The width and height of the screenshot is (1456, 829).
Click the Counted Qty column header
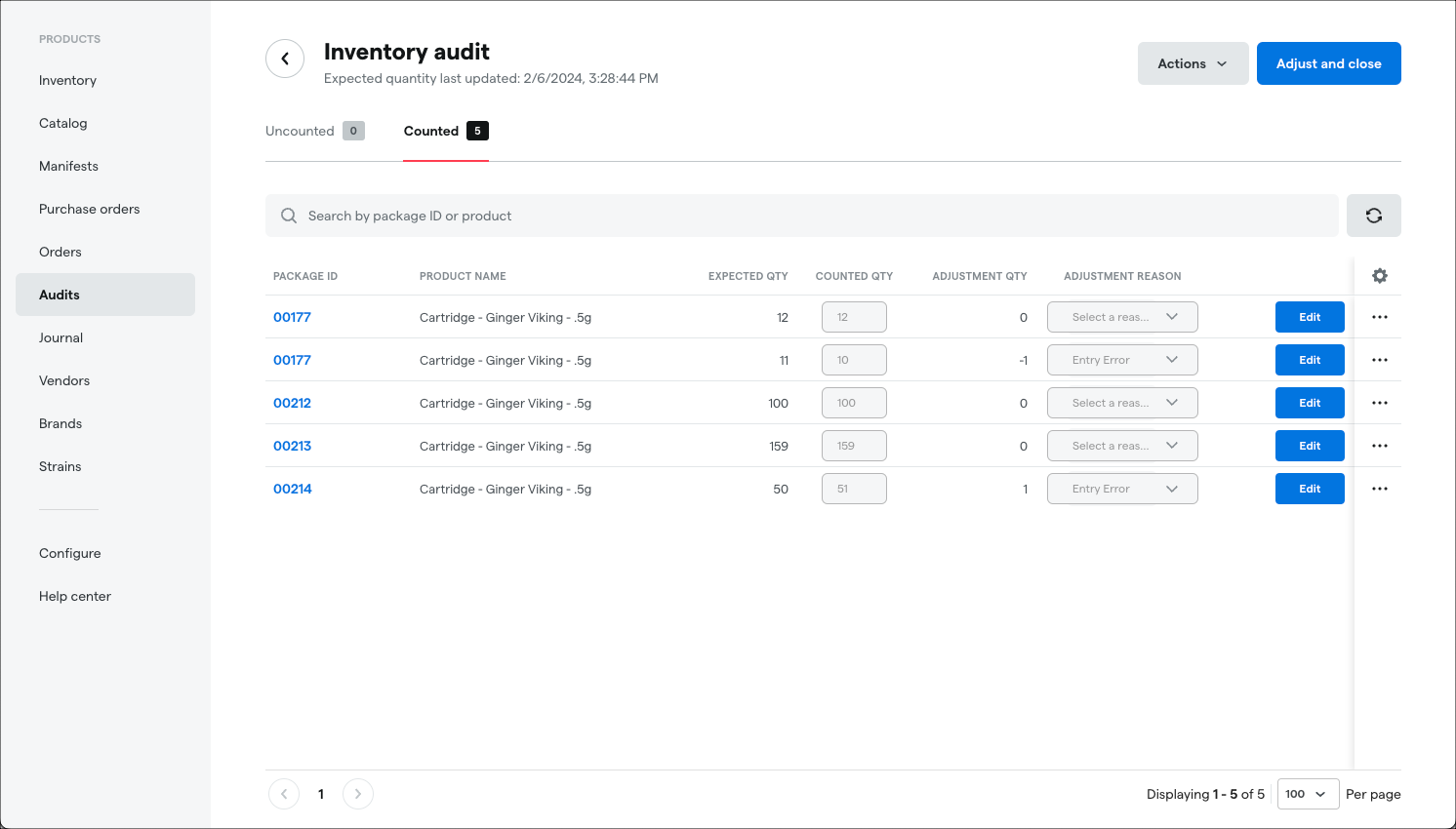pos(854,276)
